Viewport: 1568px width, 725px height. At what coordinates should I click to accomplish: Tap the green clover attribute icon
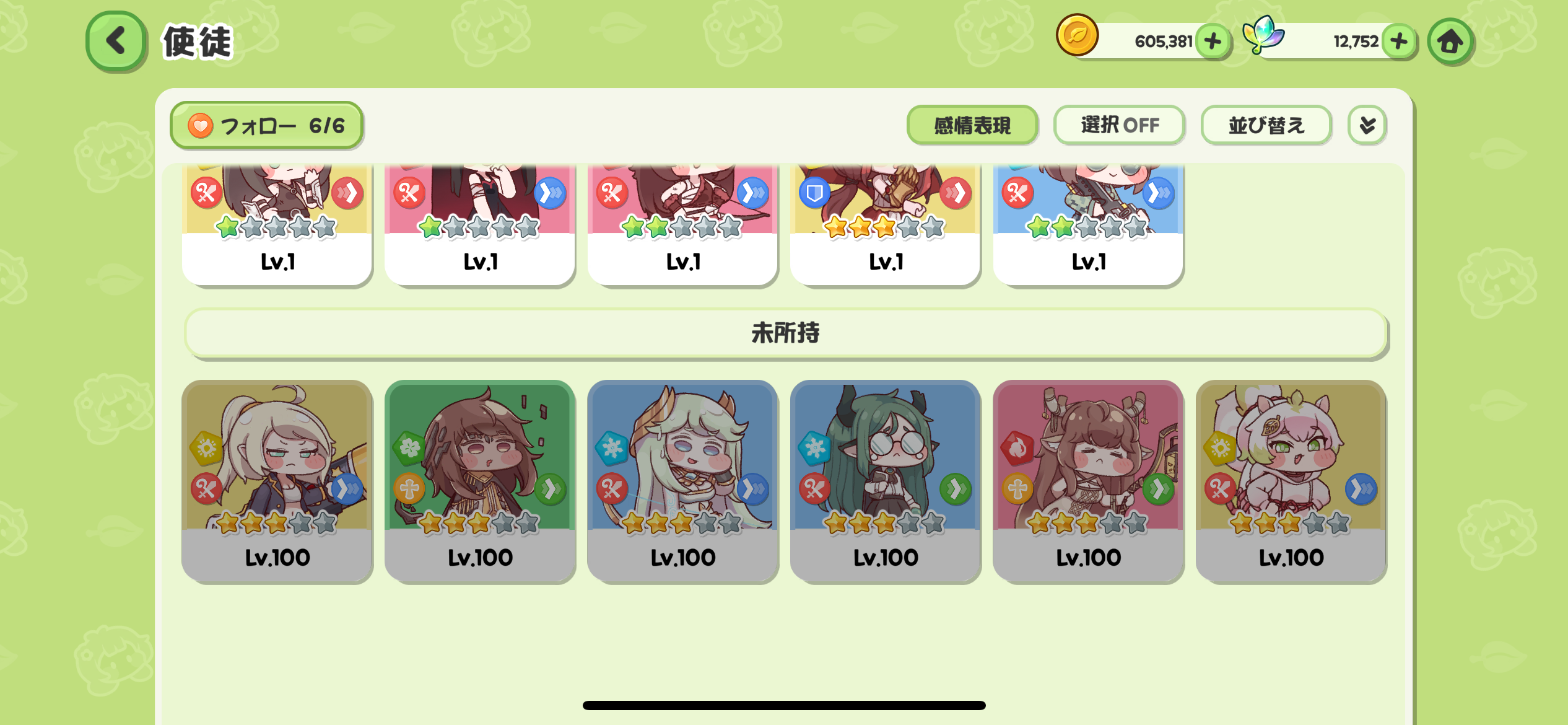409,447
